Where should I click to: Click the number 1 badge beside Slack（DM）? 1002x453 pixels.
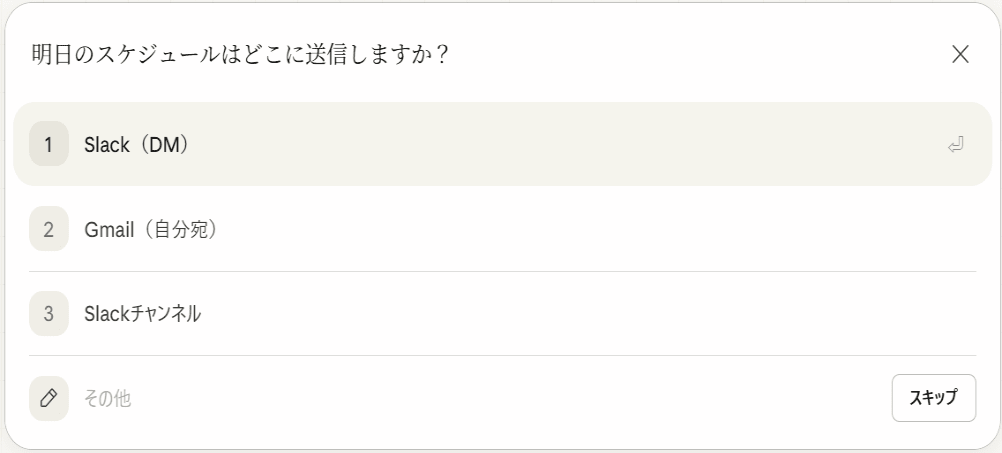pyautogui.click(x=49, y=144)
